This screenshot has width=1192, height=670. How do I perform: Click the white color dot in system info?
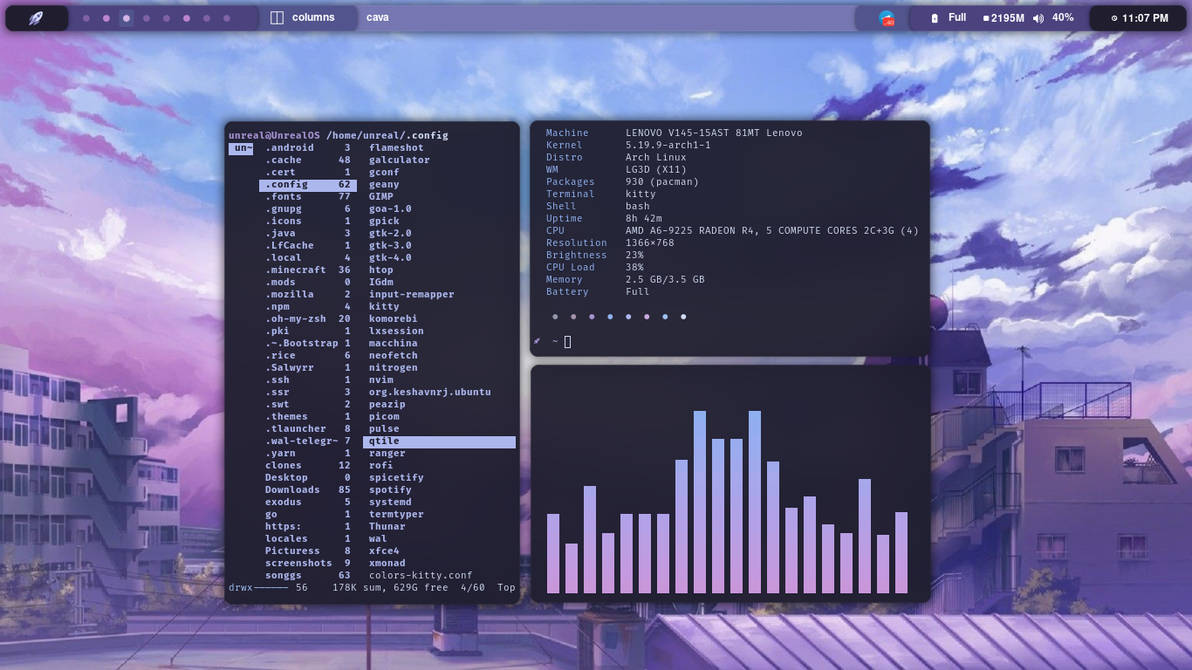click(x=683, y=316)
